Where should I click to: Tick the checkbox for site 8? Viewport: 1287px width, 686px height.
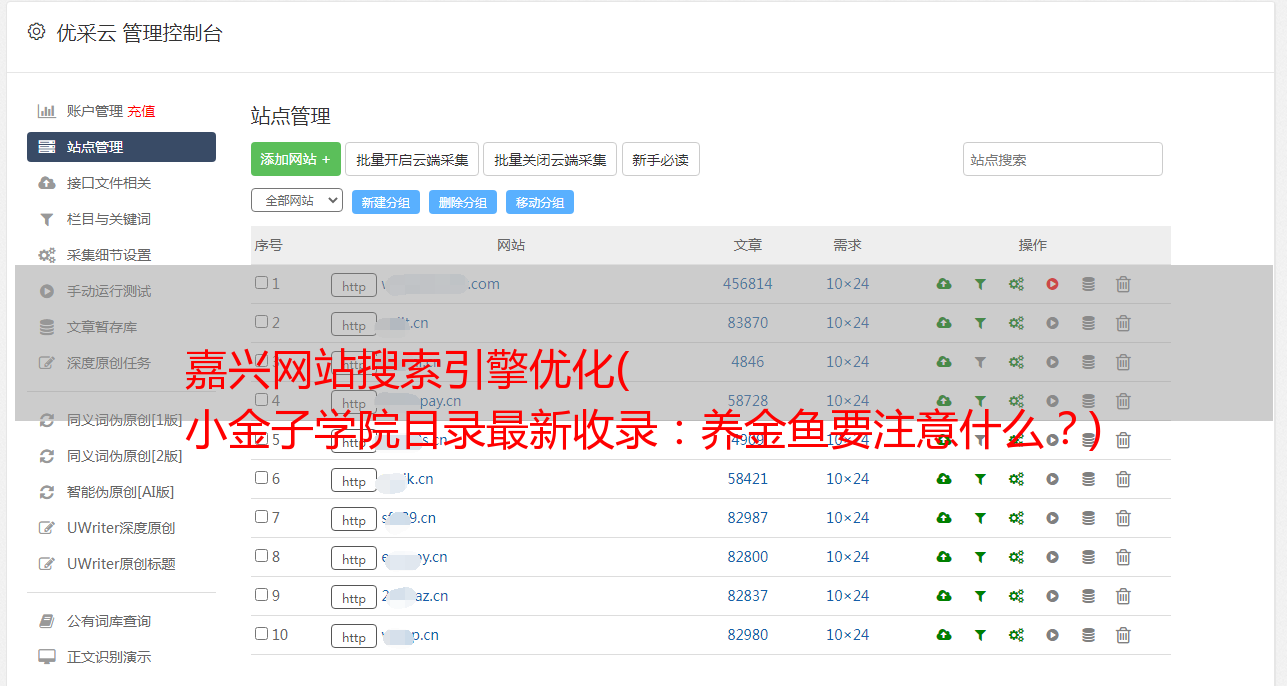(x=261, y=556)
